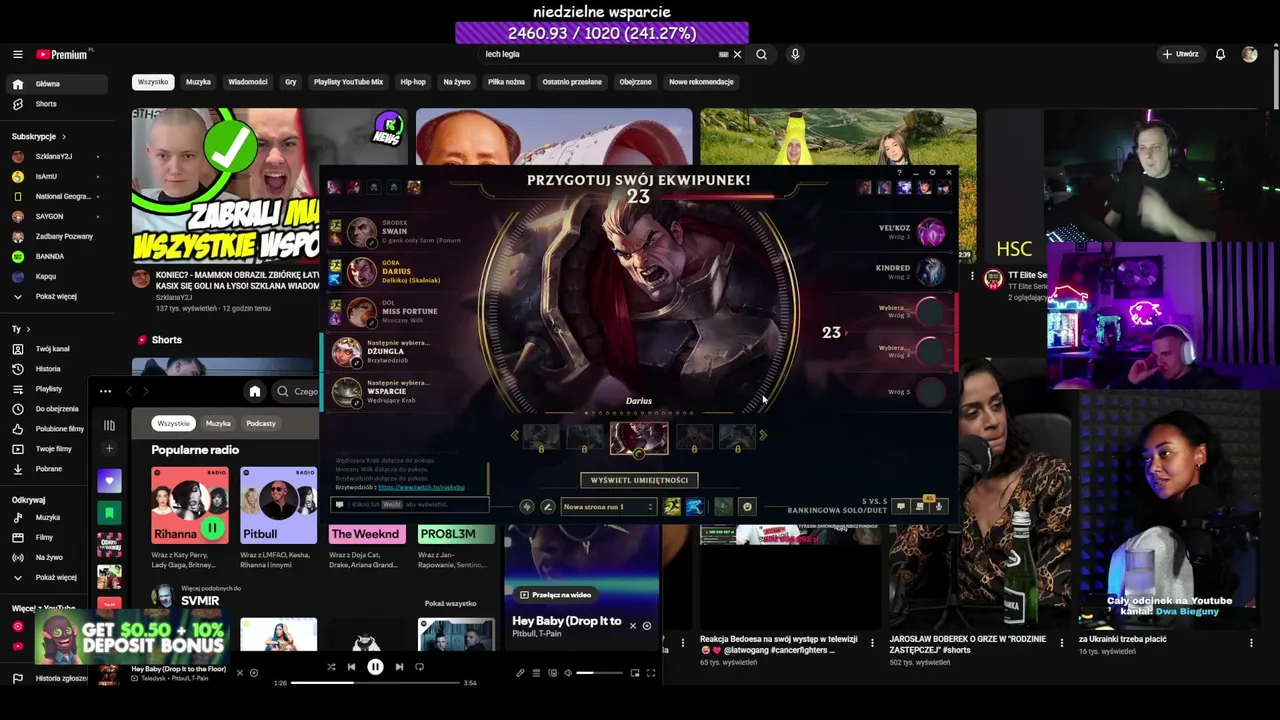Click WYŚWIETL UMIEJĘTNOŚCI in League client
Screen dimensions: 1280x720
tap(639, 480)
